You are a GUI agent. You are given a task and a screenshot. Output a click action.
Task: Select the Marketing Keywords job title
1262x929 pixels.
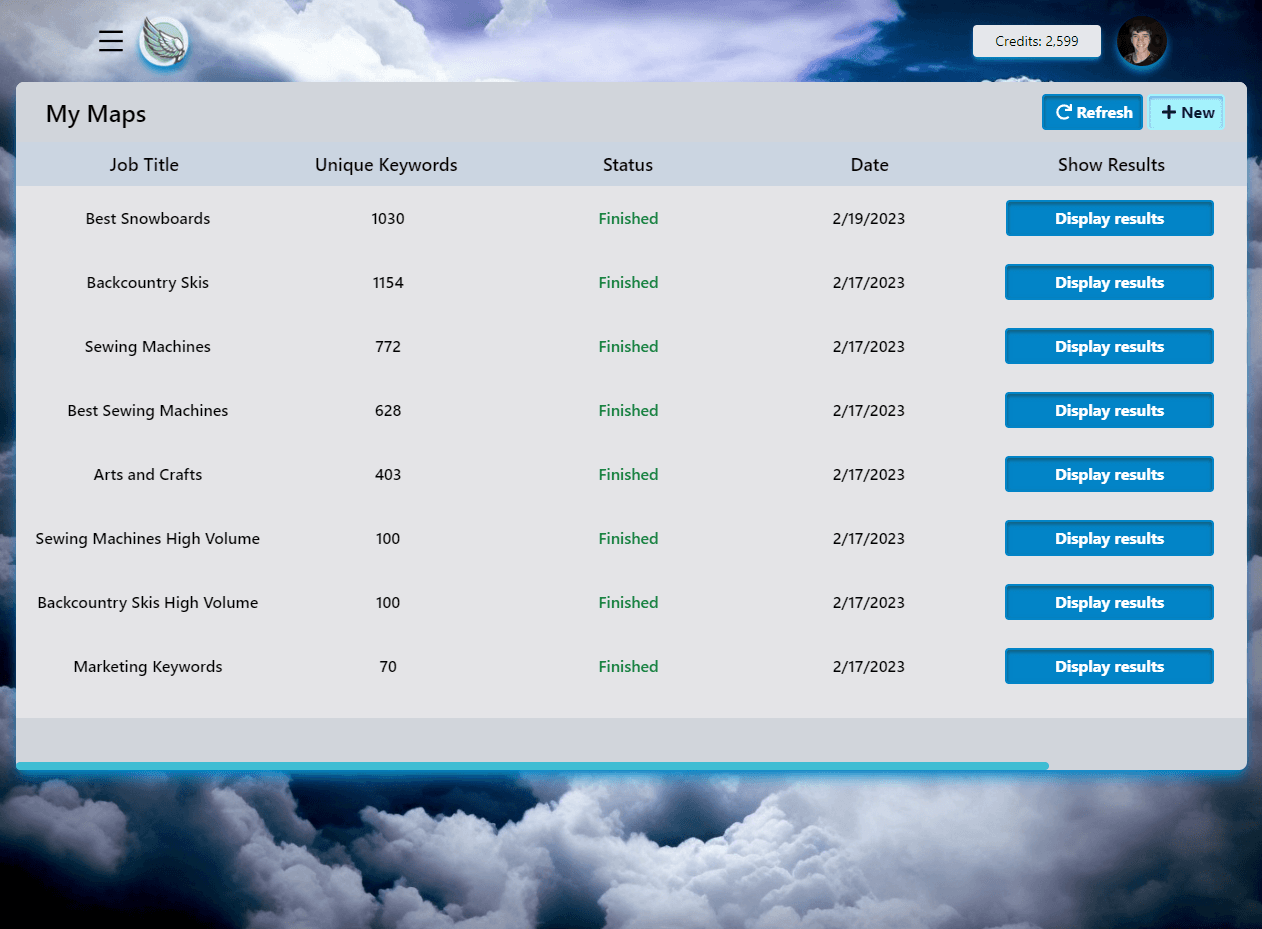pos(148,666)
